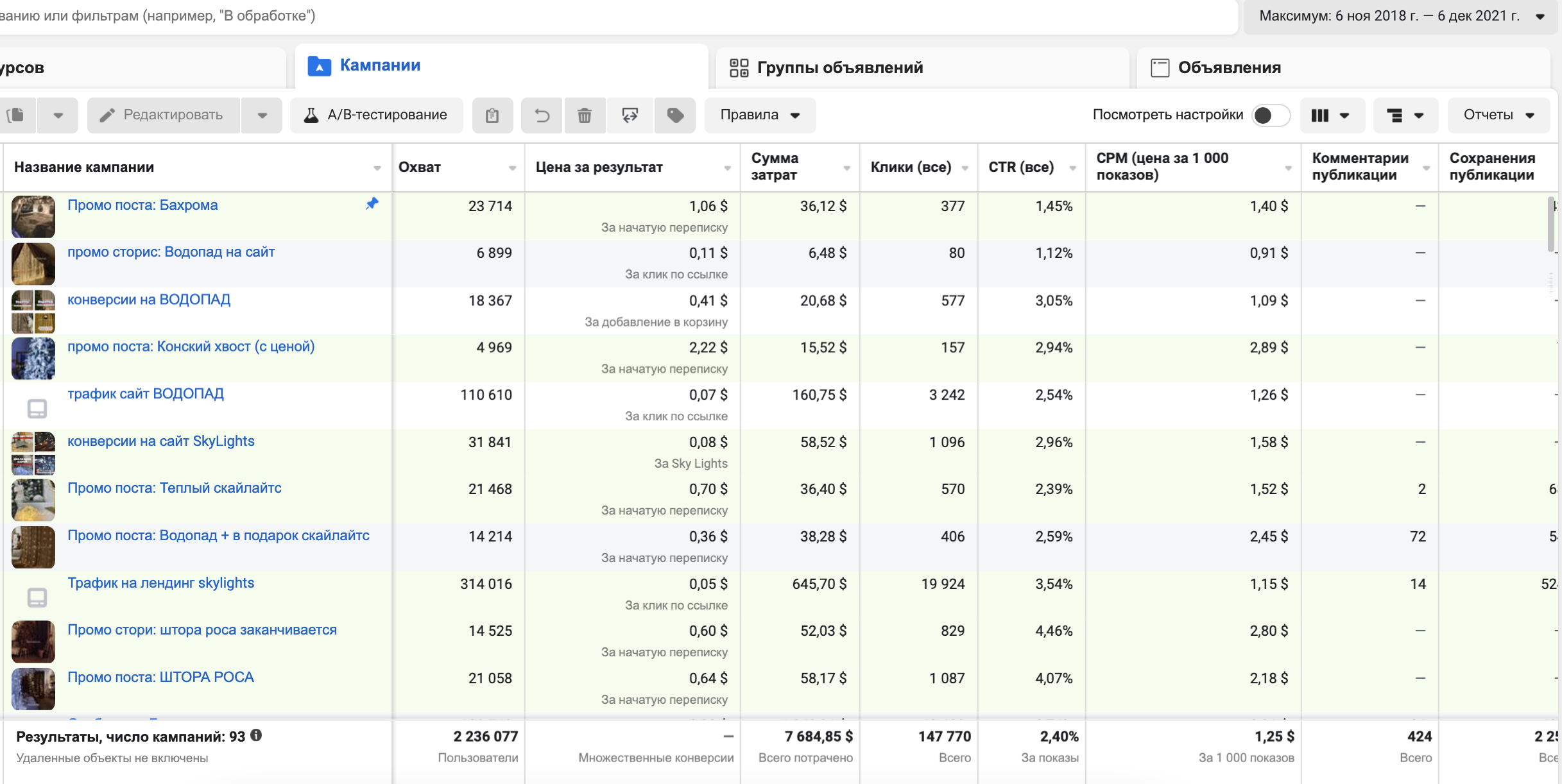Open campaign Трафик на лендинг skylights

(161, 583)
